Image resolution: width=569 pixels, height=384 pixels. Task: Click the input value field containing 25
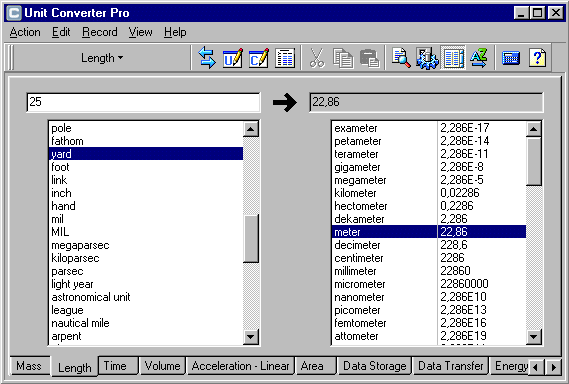pos(143,102)
